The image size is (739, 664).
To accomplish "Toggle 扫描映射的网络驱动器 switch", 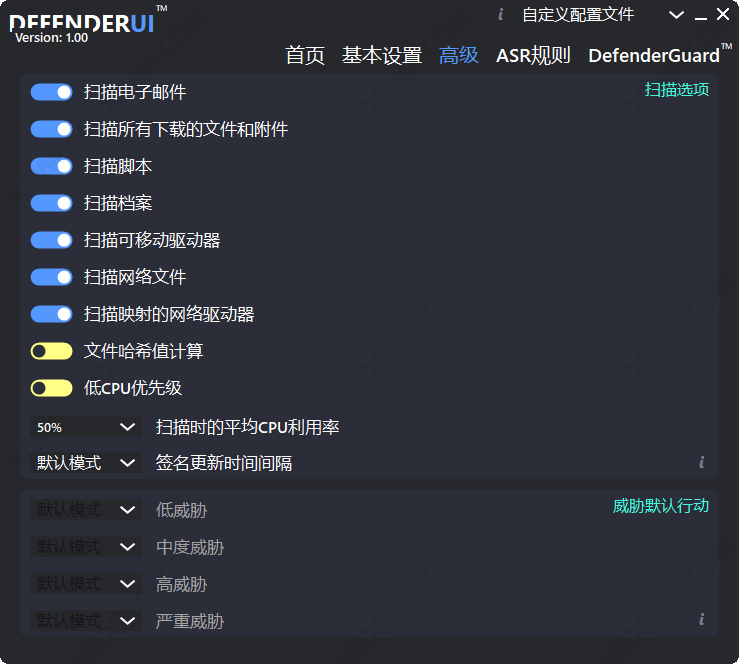I will click(x=51, y=314).
